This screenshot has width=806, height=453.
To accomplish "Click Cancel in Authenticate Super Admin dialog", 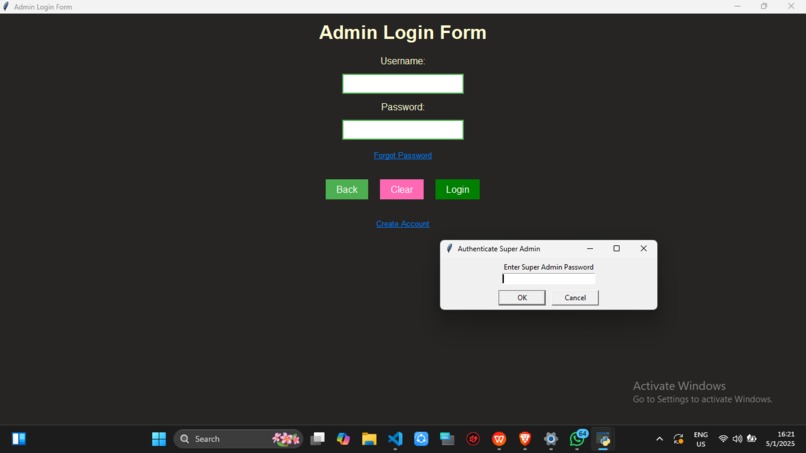I will pyautogui.click(x=575, y=298).
